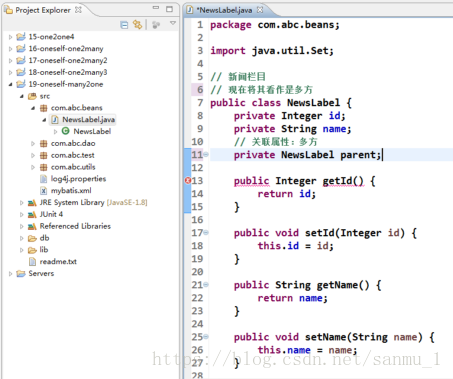This screenshot has width=453, height=379.
Task: Select the Project Explorer tab
Action: click(43, 10)
